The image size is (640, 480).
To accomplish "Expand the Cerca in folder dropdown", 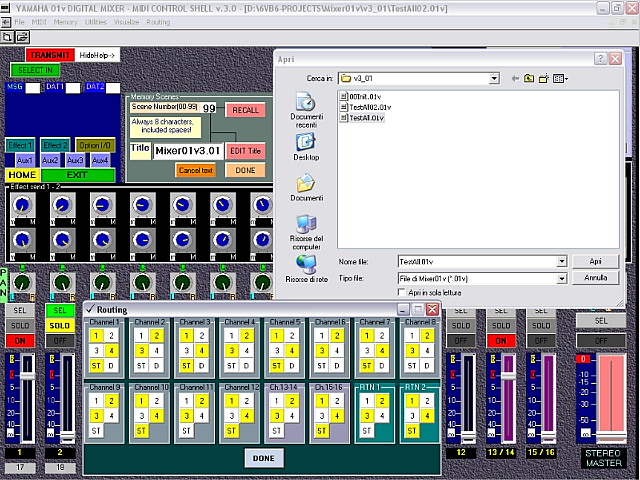I will pos(494,78).
